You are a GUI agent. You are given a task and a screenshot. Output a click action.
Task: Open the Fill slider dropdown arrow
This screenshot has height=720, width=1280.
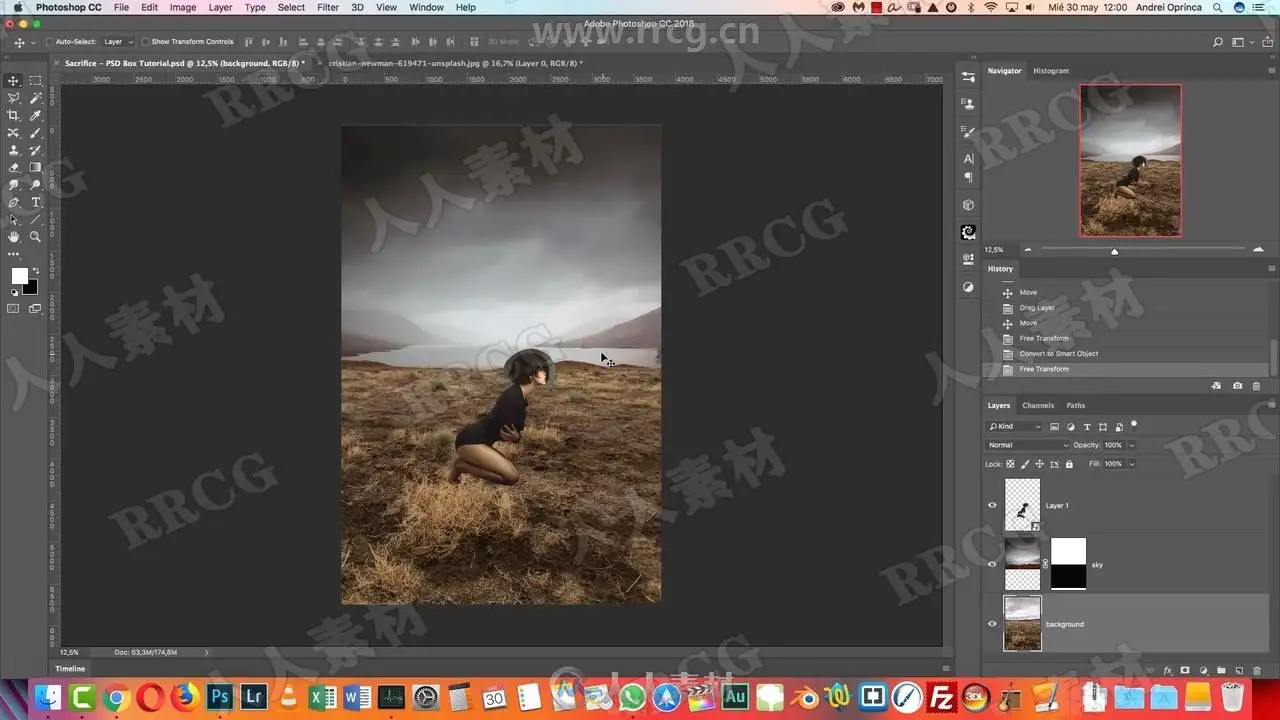(x=1132, y=464)
